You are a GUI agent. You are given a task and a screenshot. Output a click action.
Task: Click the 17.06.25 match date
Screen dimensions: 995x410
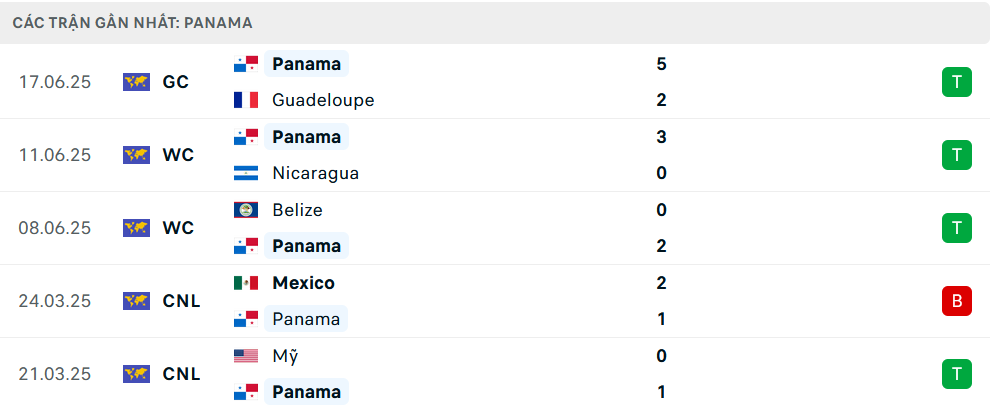(55, 82)
